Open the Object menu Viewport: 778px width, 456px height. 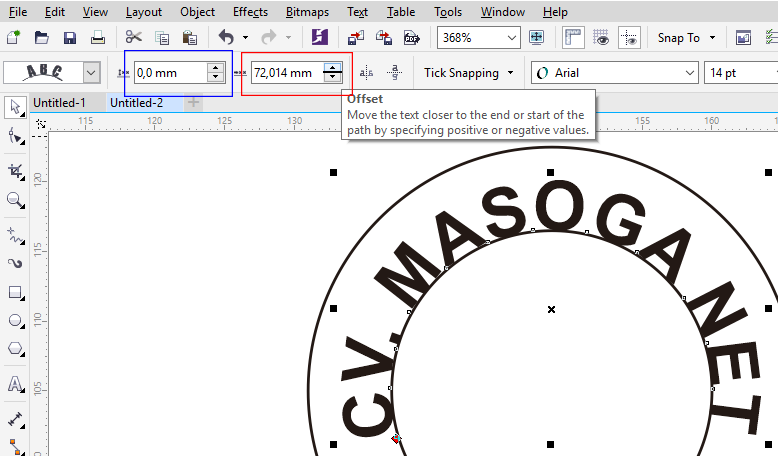click(x=197, y=12)
